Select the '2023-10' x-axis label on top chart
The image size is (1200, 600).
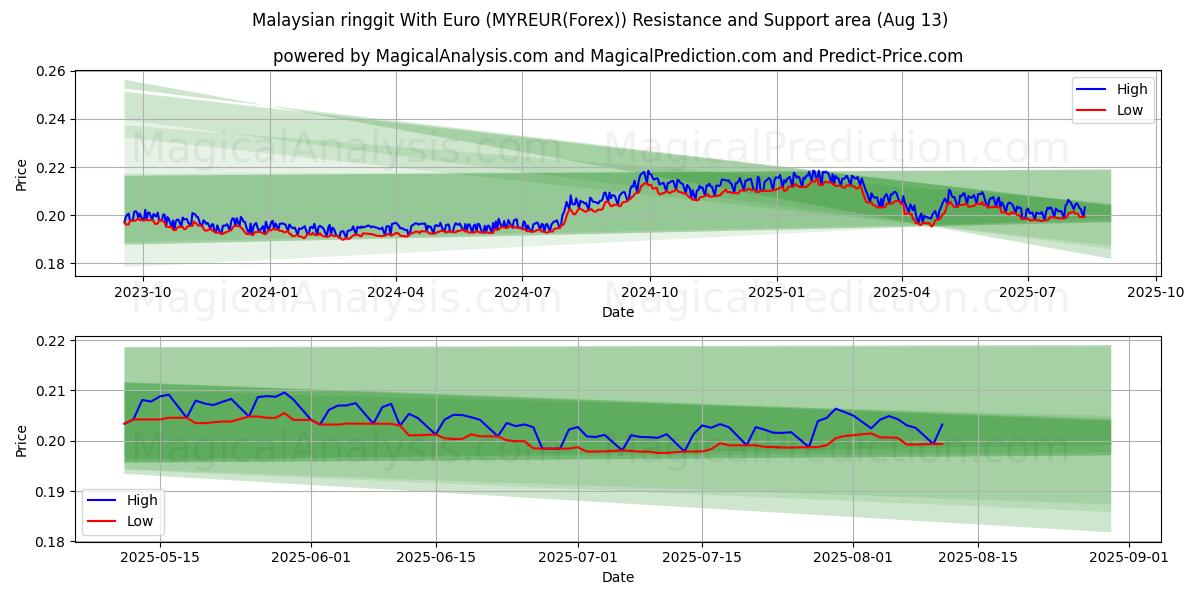coord(142,292)
